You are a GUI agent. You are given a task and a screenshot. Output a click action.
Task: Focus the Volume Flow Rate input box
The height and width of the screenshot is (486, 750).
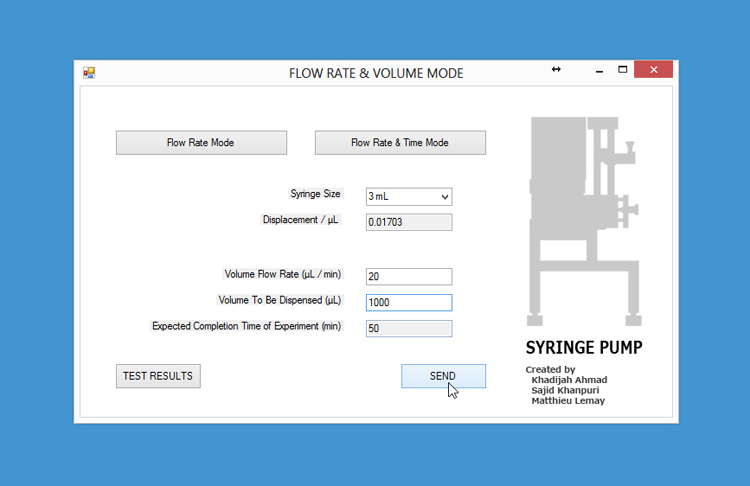tap(409, 277)
